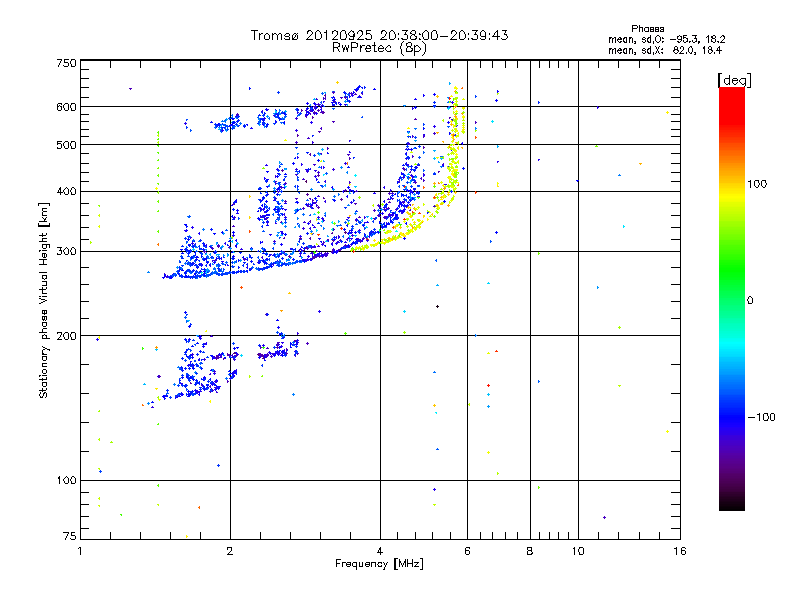Screen dimensions: 800x600
Task: Click the x-axis tick label "10"
Action: pos(578,551)
